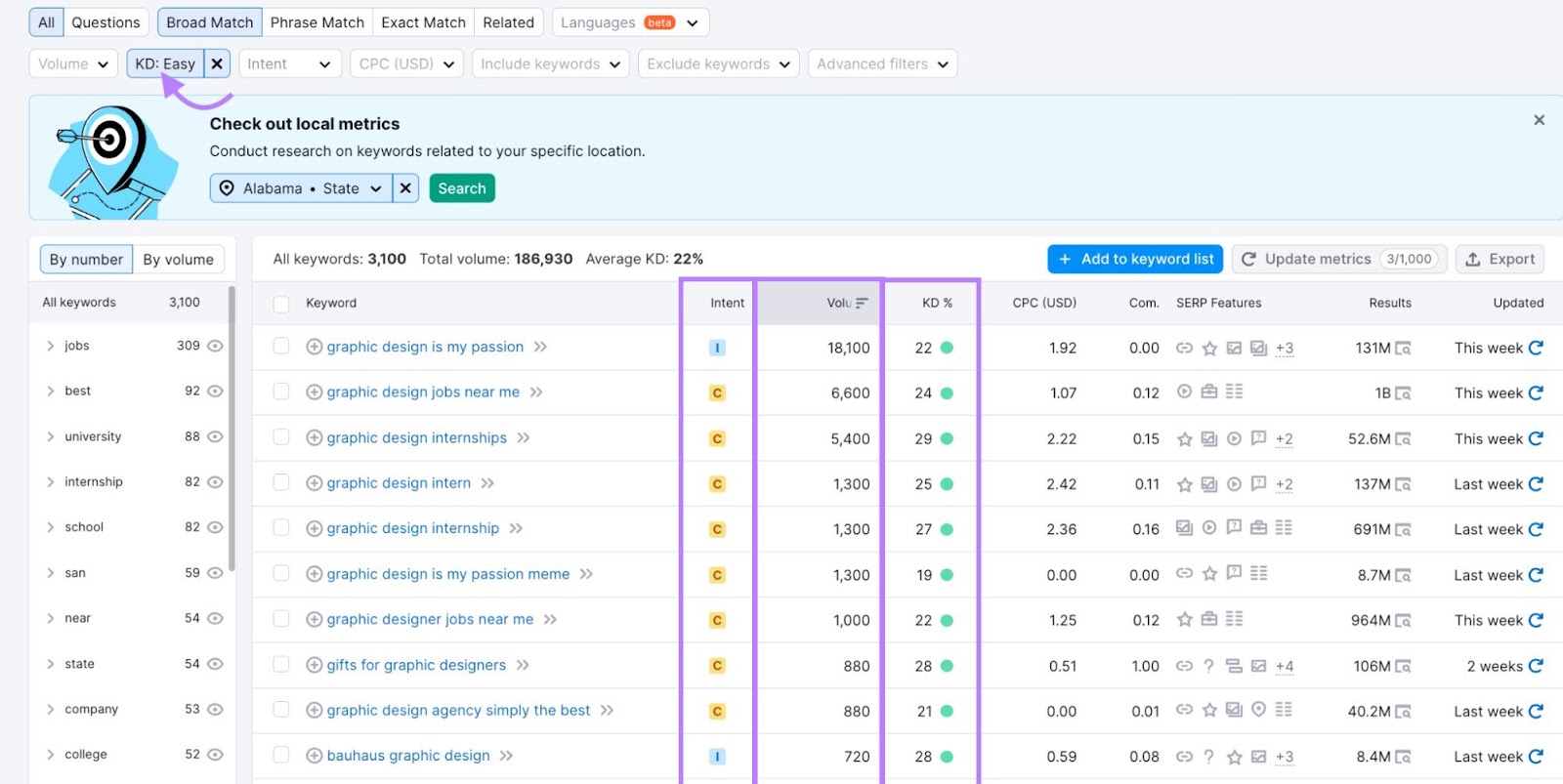The width and height of the screenshot is (1563, 784).
Task: Select the By volume tab
Action: click(178, 259)
